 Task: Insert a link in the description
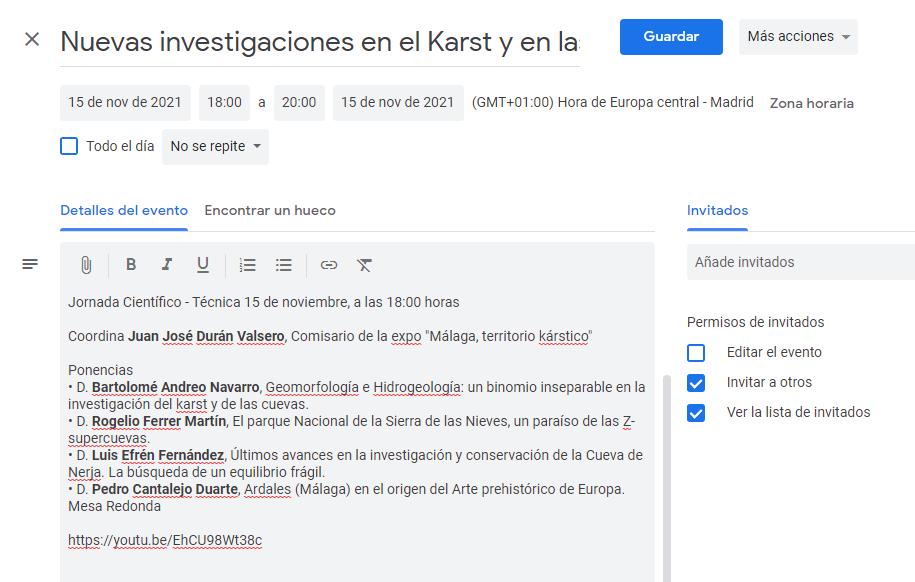(x=329, y=265)
